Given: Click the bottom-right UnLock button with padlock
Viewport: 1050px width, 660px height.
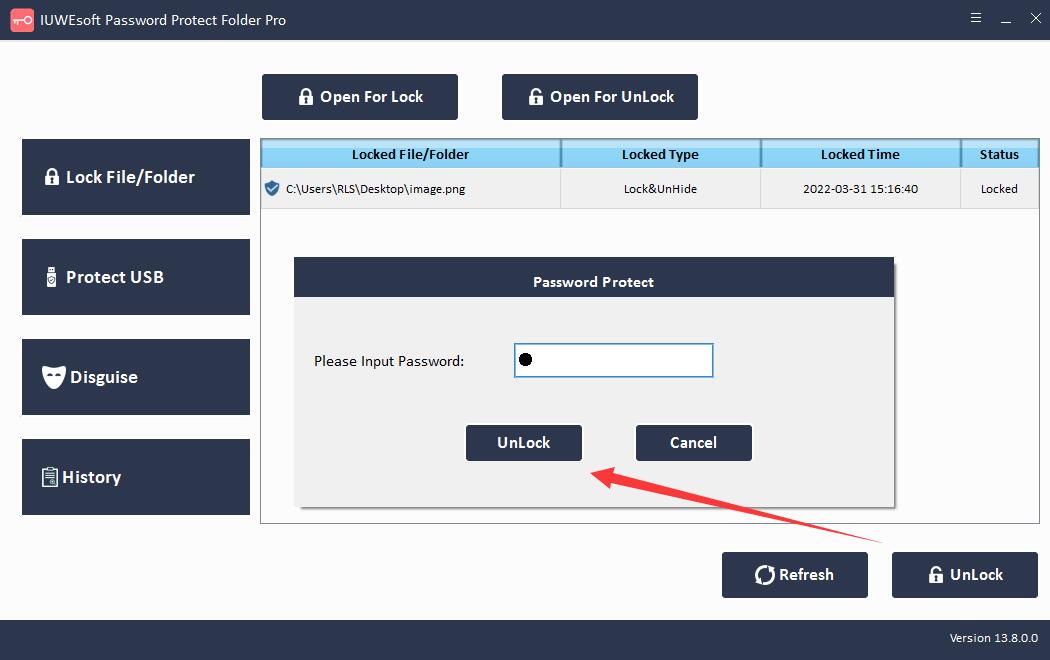Looking at the screenshot, I should (x=964, y=574).
